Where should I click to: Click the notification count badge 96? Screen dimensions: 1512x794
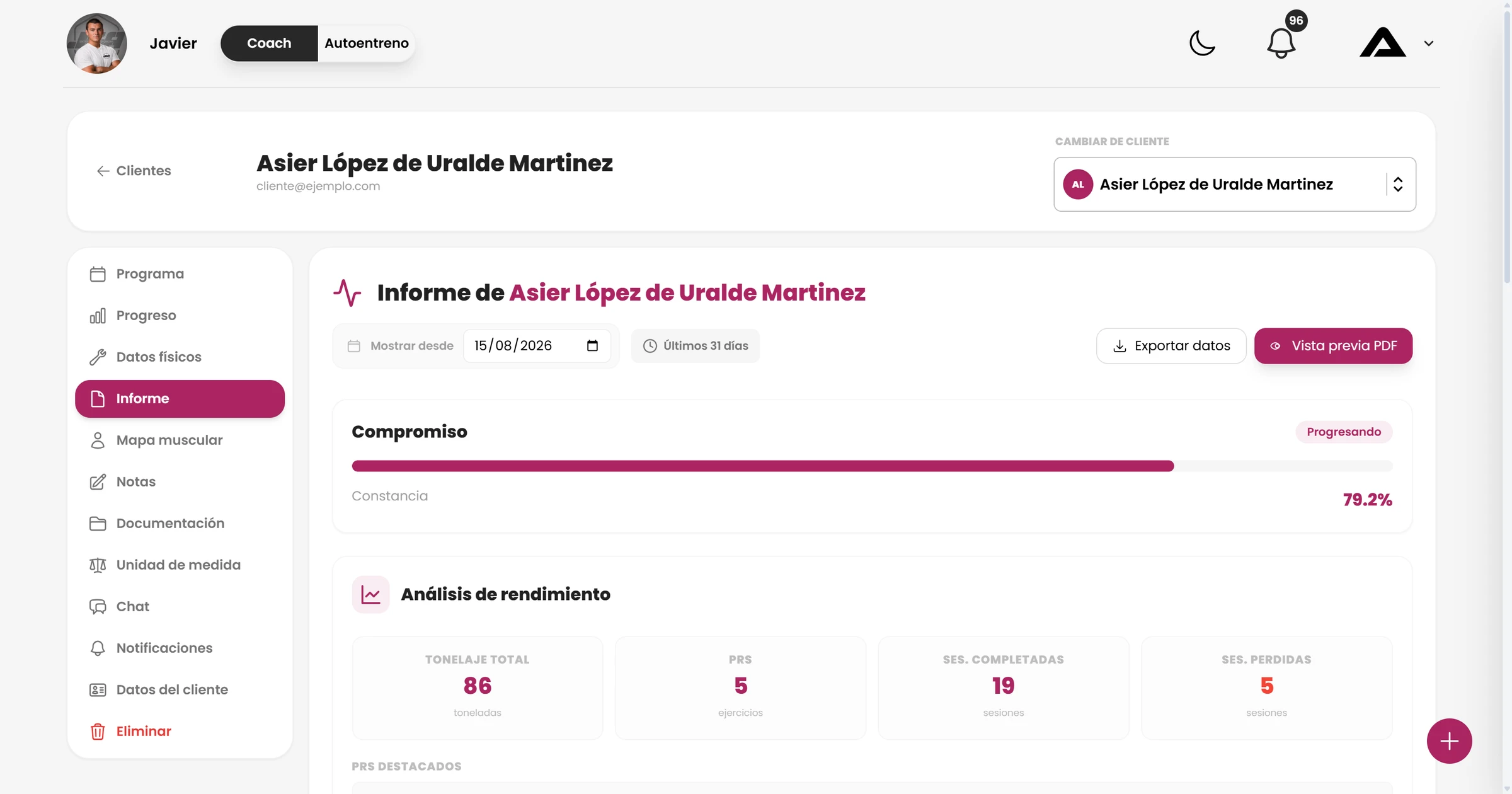[x=1296, y=21]
